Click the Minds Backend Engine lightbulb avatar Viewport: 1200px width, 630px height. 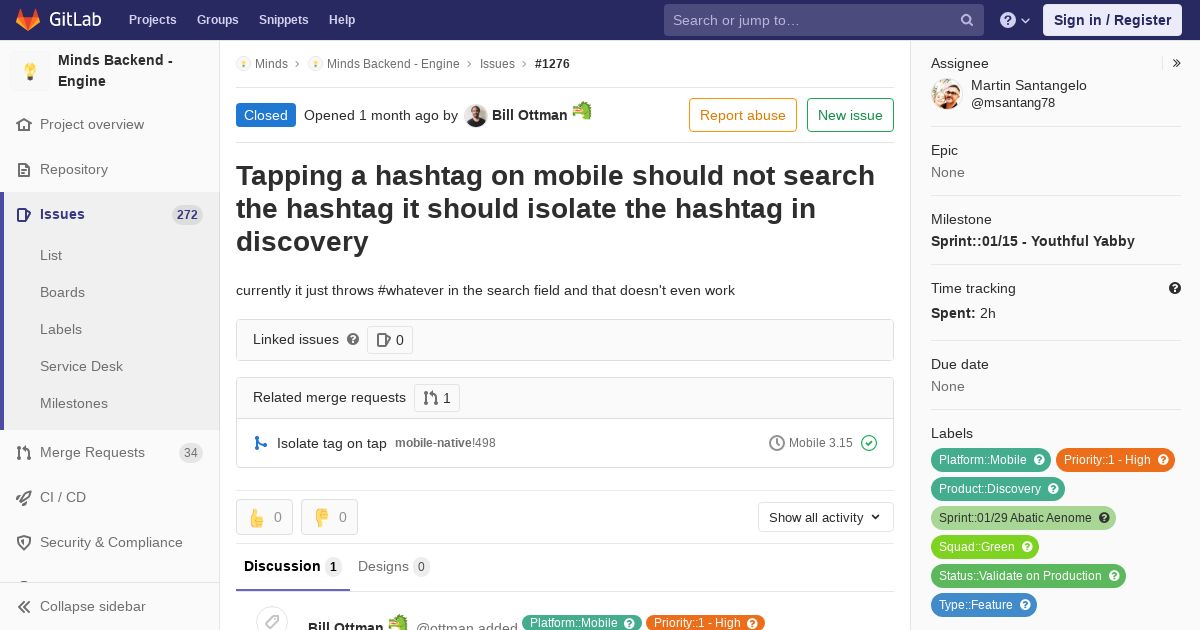click(x=30, y=71)
